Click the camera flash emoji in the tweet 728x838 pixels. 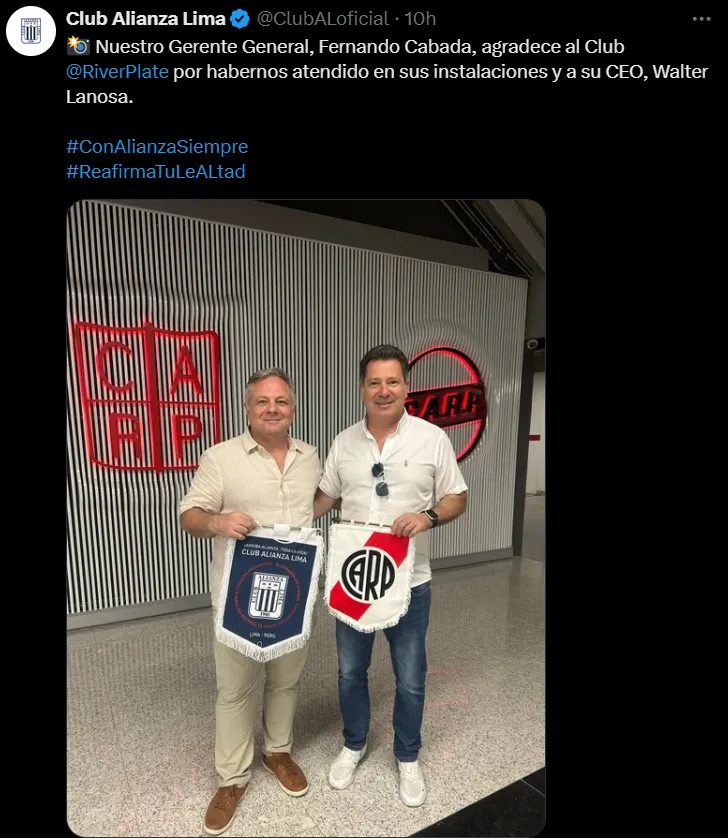[x=78, y=46]
